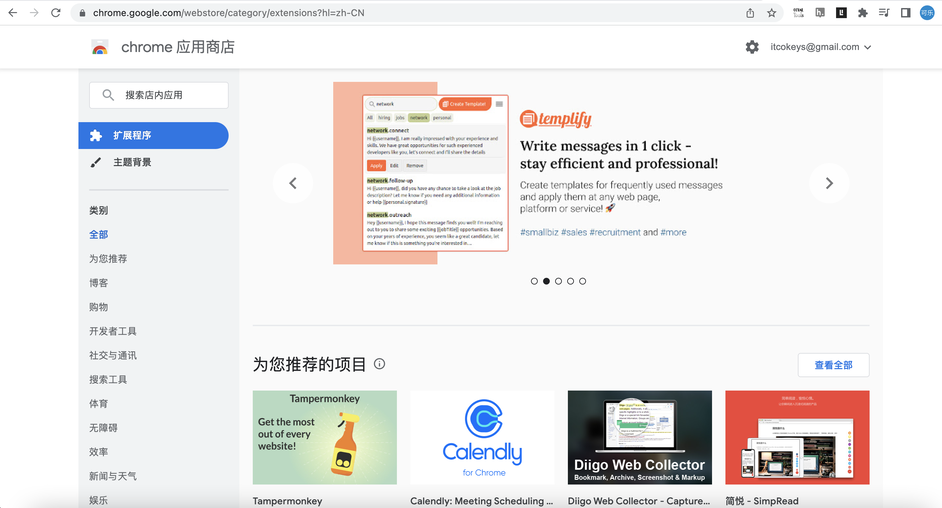The width and height of the screenshot is (942, 508).
Task: Click the lock icon in the address bar
Action: tap(82, 13)
